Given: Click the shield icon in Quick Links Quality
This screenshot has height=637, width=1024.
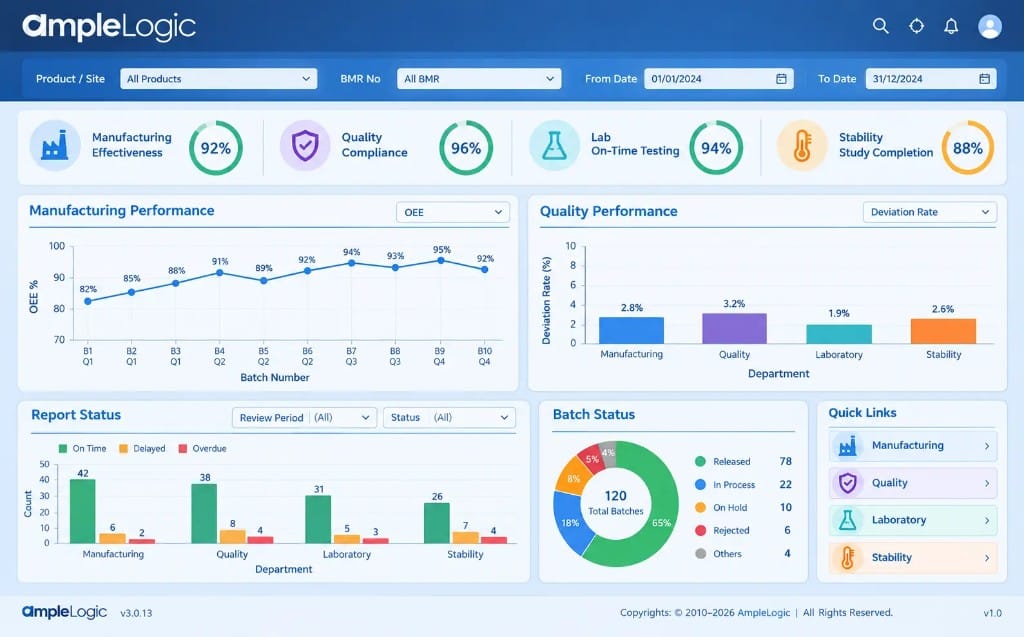Looking at the screenshot, I should 847,483.
